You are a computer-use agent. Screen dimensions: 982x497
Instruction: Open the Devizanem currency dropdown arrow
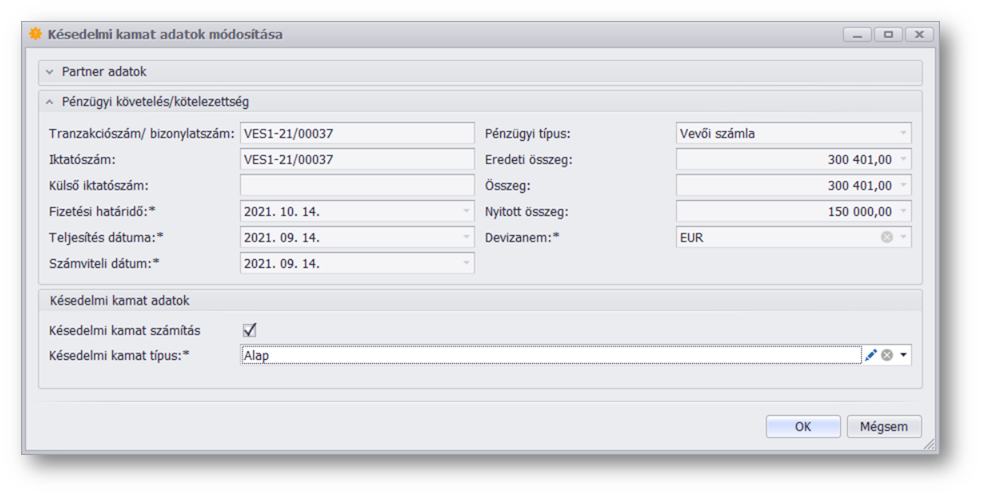(x=903, y=238)
